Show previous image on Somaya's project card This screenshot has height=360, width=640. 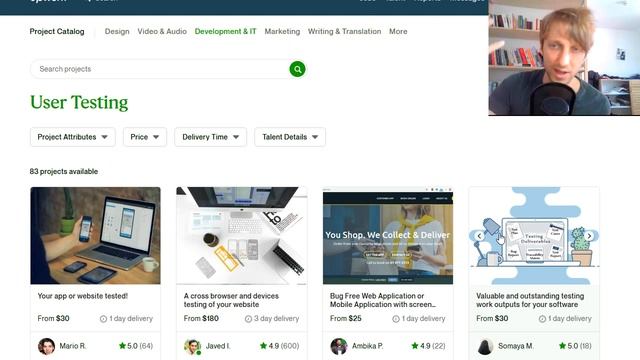(480, 236)
